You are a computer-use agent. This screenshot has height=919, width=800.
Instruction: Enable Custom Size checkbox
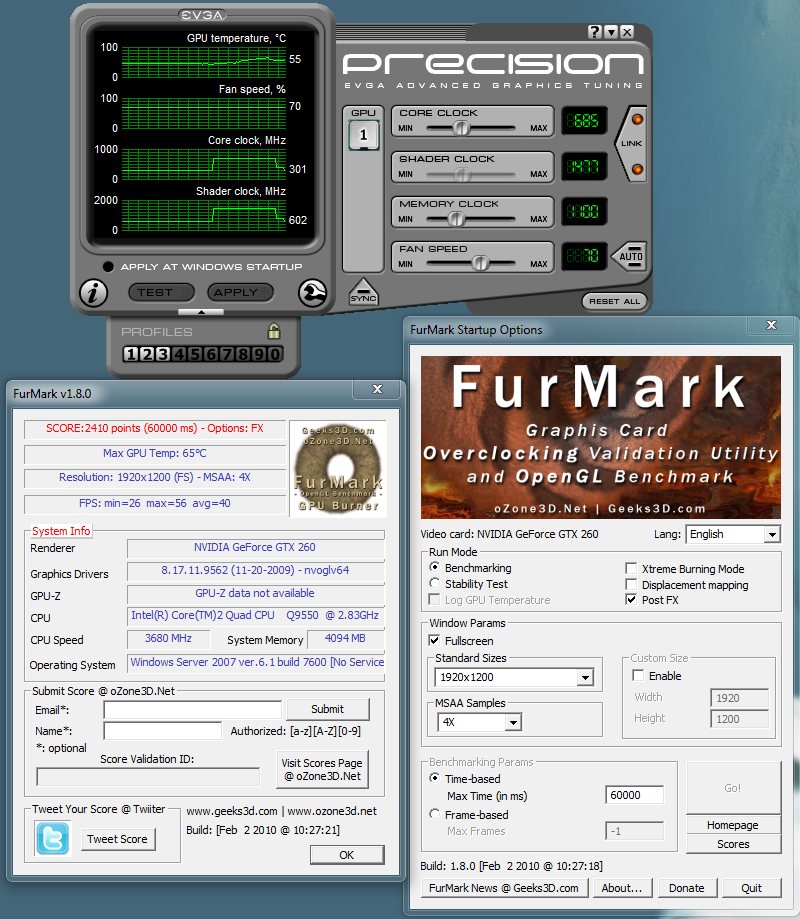click(638, 676)
